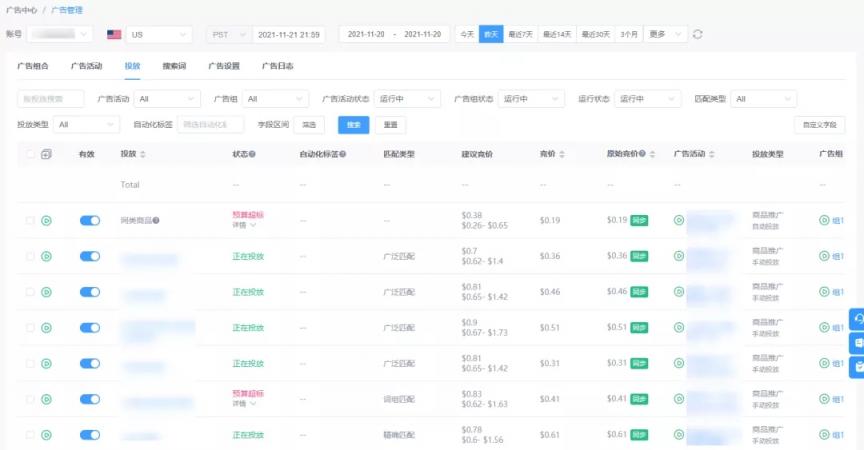Sort by the 竞价 column arrows
Screen dimensions: 864x450
561,154
